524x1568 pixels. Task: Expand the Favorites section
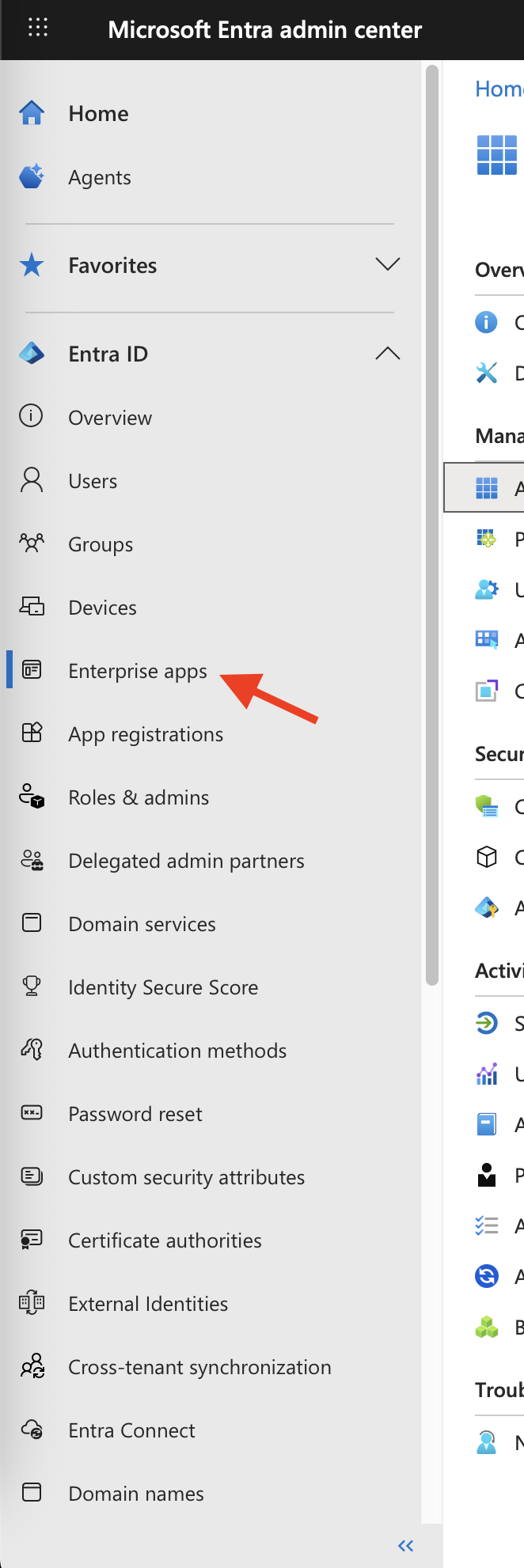click(387, 264)
